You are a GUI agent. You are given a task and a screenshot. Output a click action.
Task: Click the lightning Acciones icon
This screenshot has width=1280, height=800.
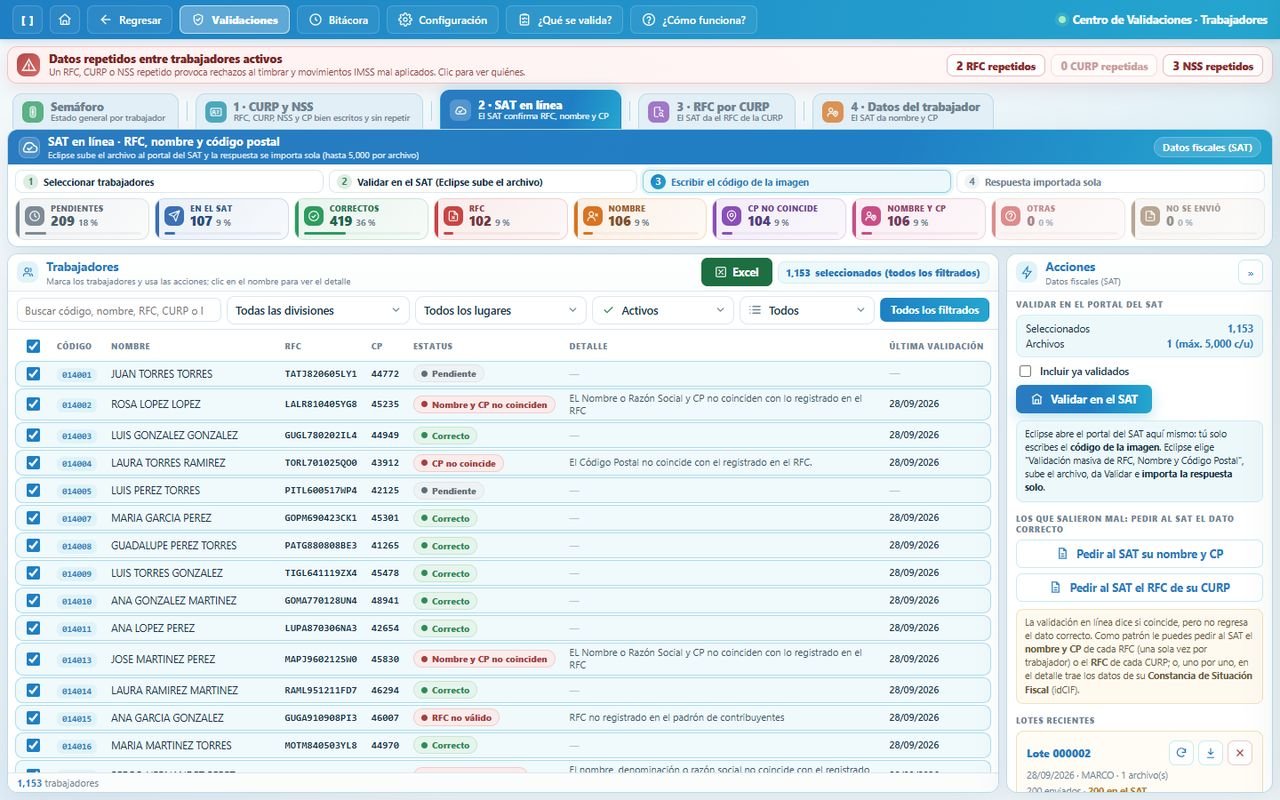[x=1027, y=272]
